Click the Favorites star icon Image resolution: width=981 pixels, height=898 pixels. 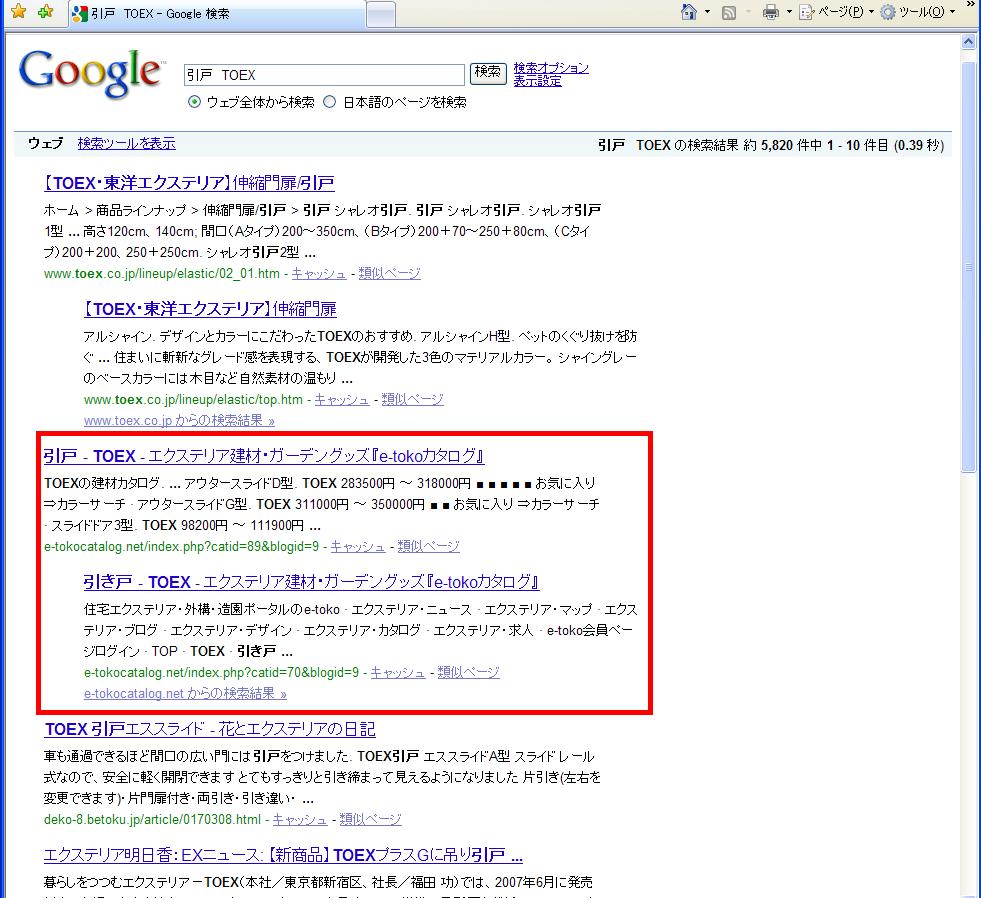click(18, 12)
